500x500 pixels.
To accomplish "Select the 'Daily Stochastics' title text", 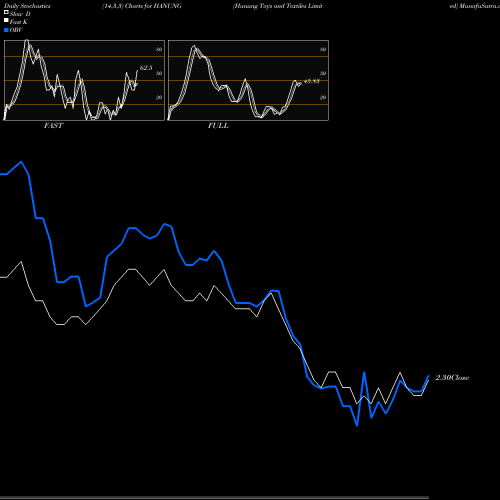I will point(27,6).
